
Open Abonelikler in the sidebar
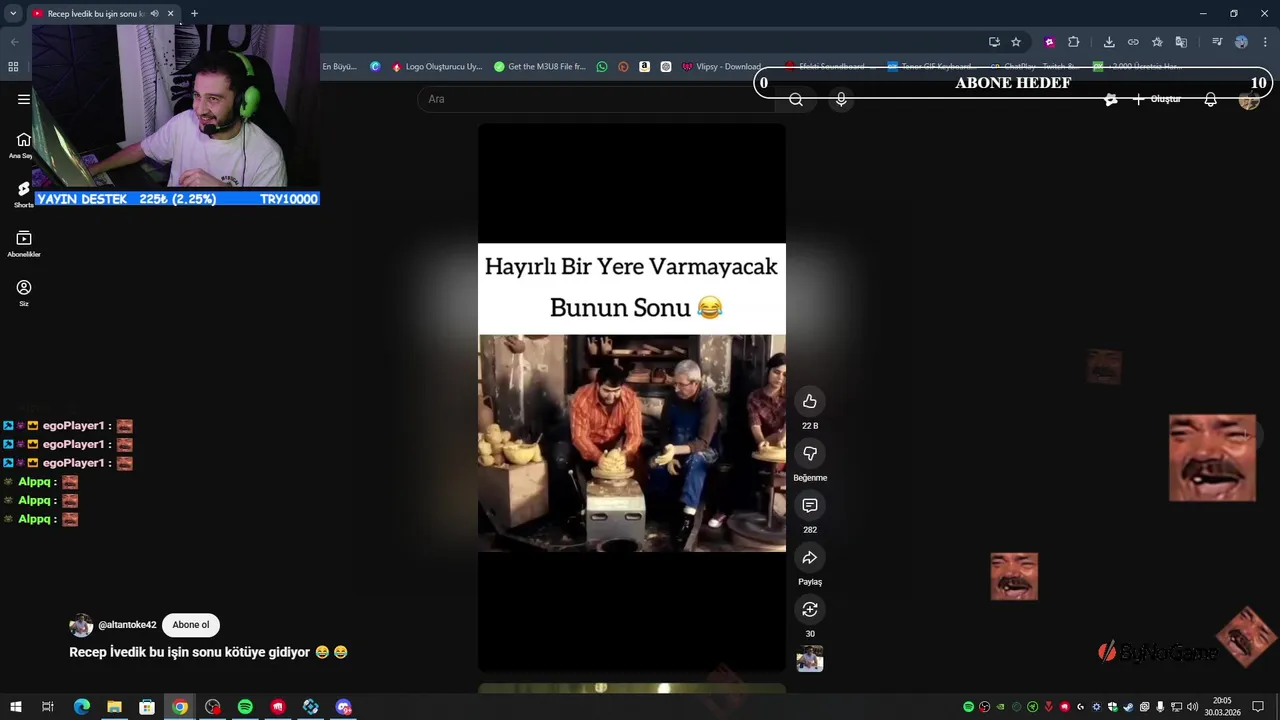coord(23,243)
